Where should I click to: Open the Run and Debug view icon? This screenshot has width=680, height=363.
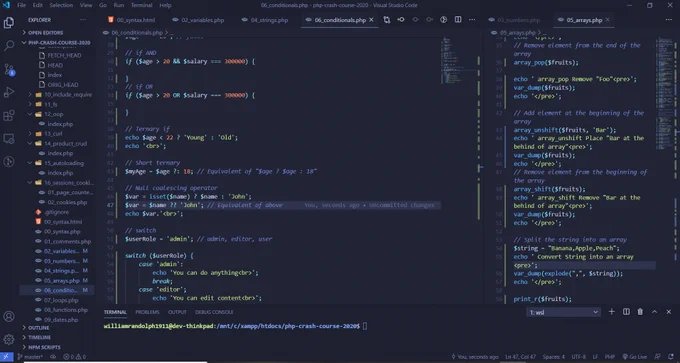[x=9, y=92]
